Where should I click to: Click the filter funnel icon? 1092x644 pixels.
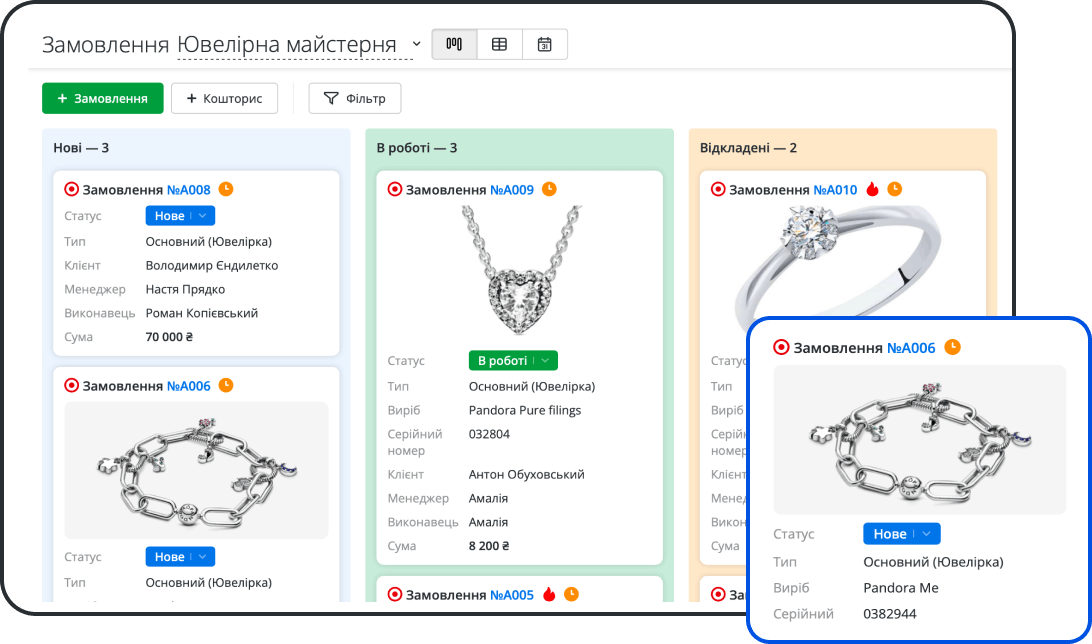click(329, 98)
